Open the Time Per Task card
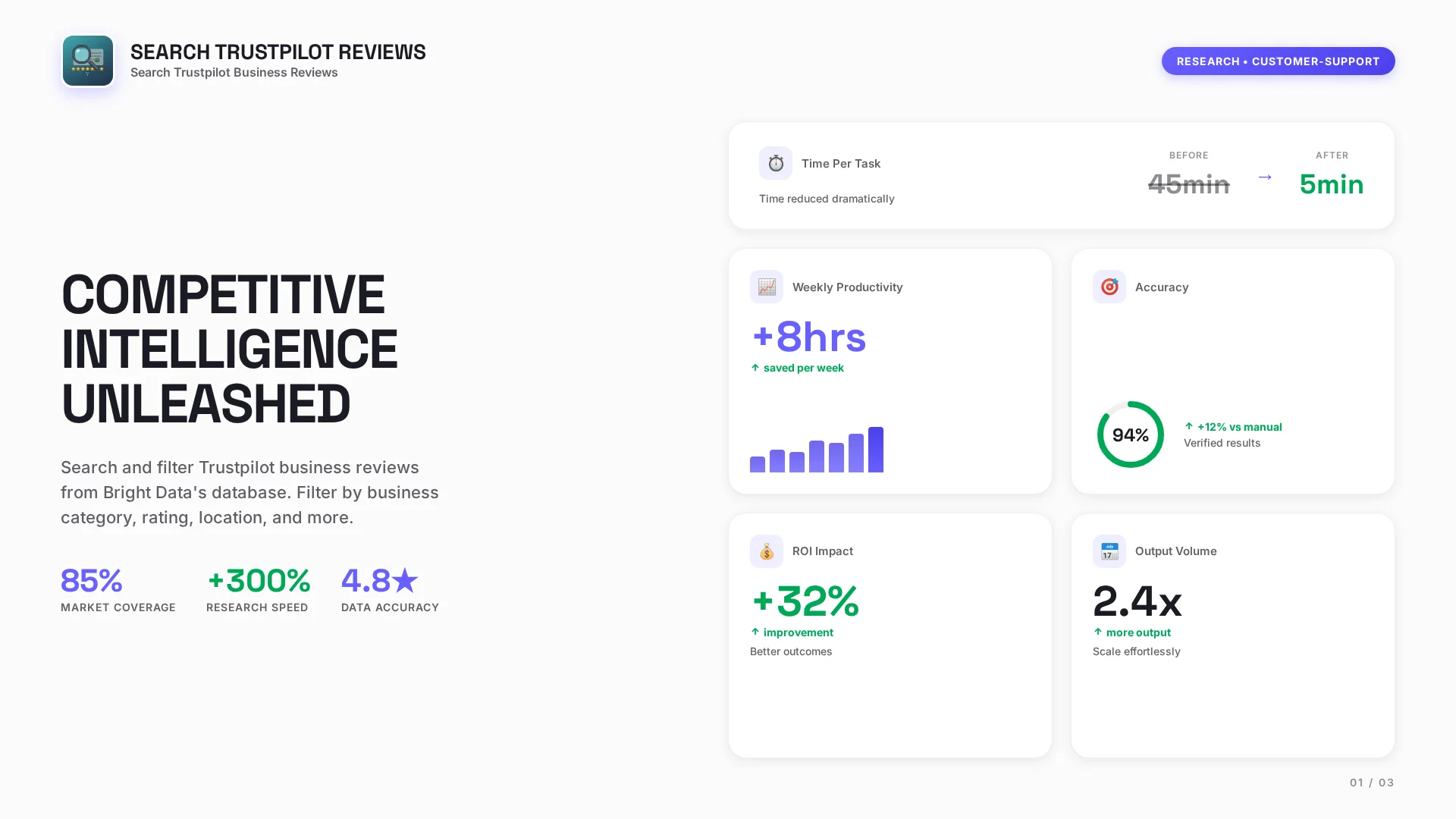This screenshot has height=819, width=1456. [x=1062, y=175]
